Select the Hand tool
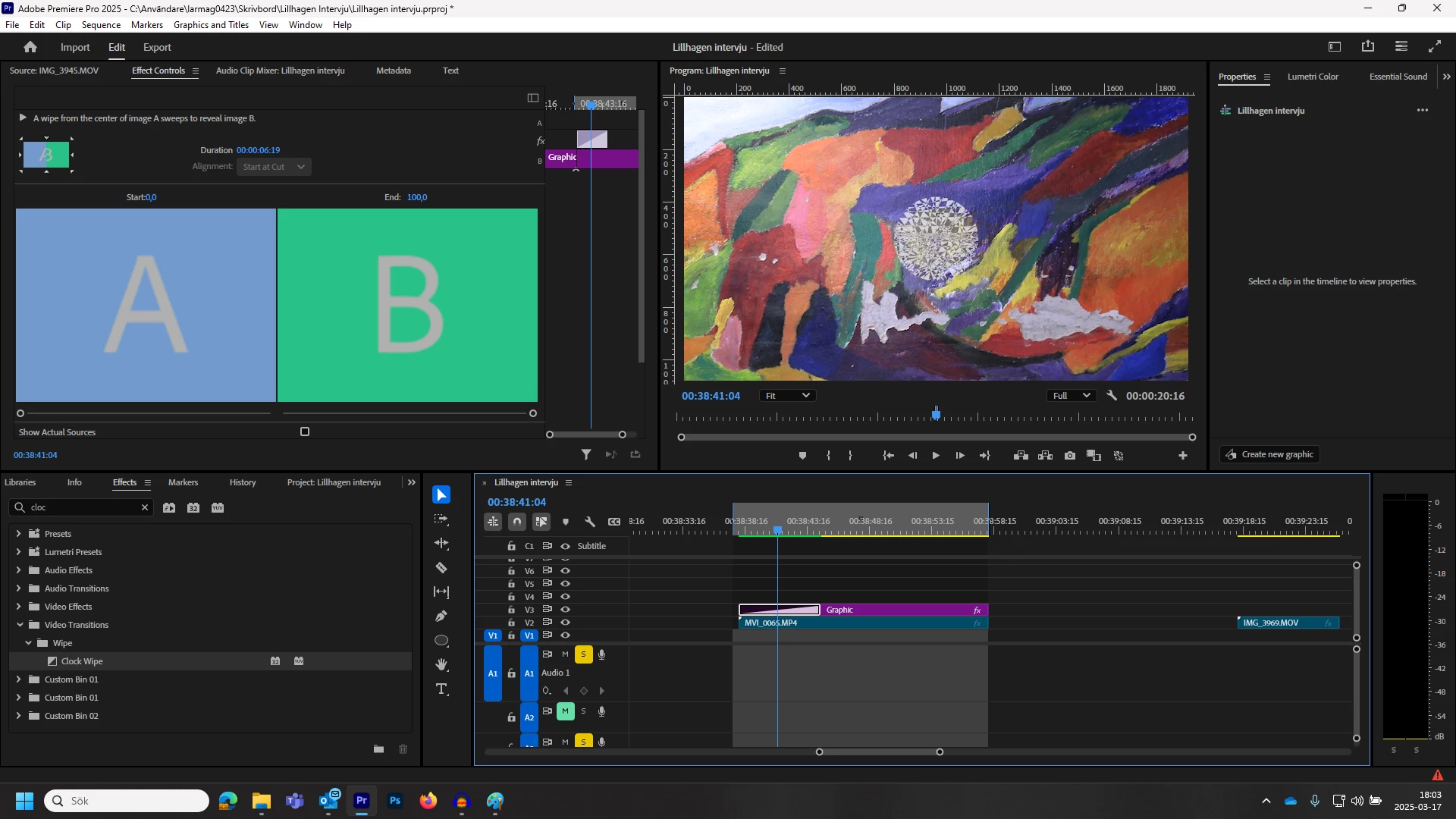The height and width of the screenshot is (819, 1456). [441, 665]
